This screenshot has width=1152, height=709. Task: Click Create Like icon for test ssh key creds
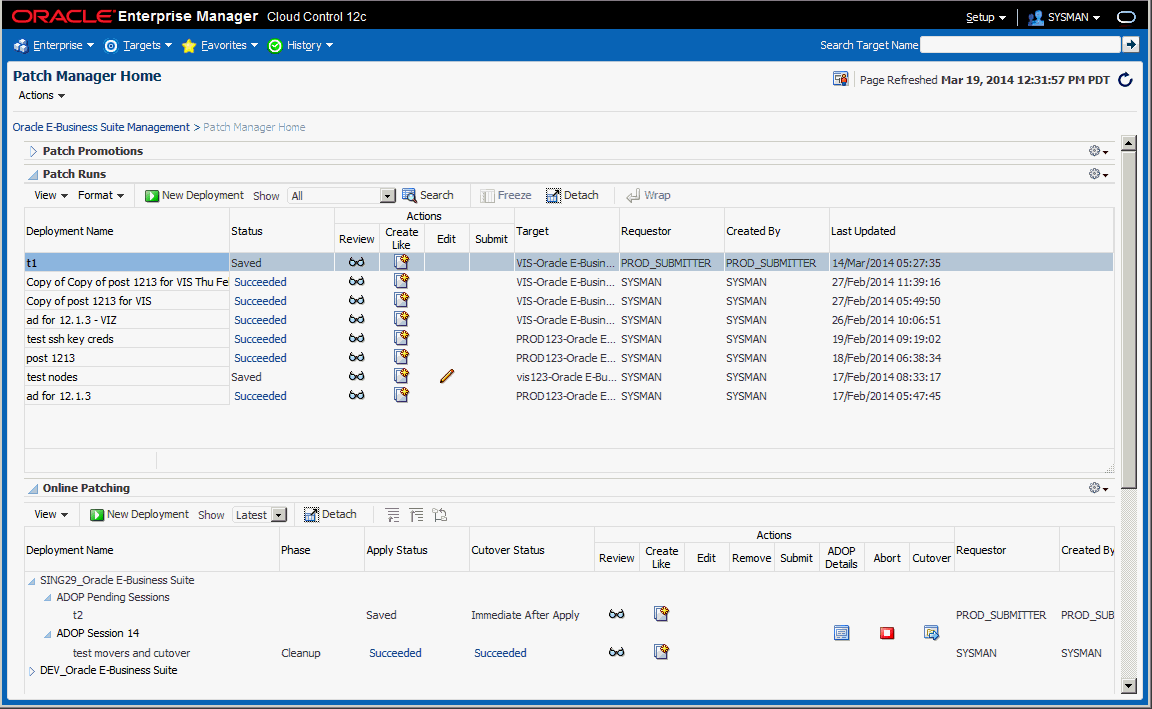pos(401,338)
